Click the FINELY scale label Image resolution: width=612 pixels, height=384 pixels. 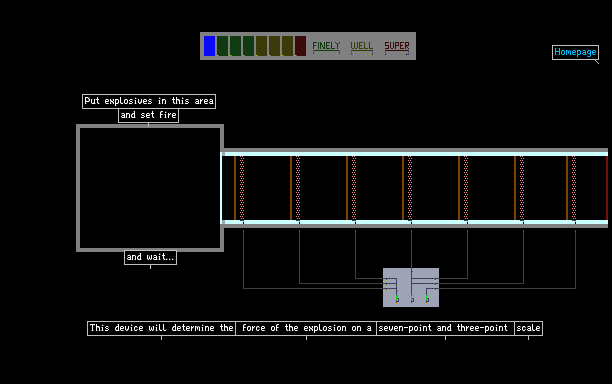(326, 46)
